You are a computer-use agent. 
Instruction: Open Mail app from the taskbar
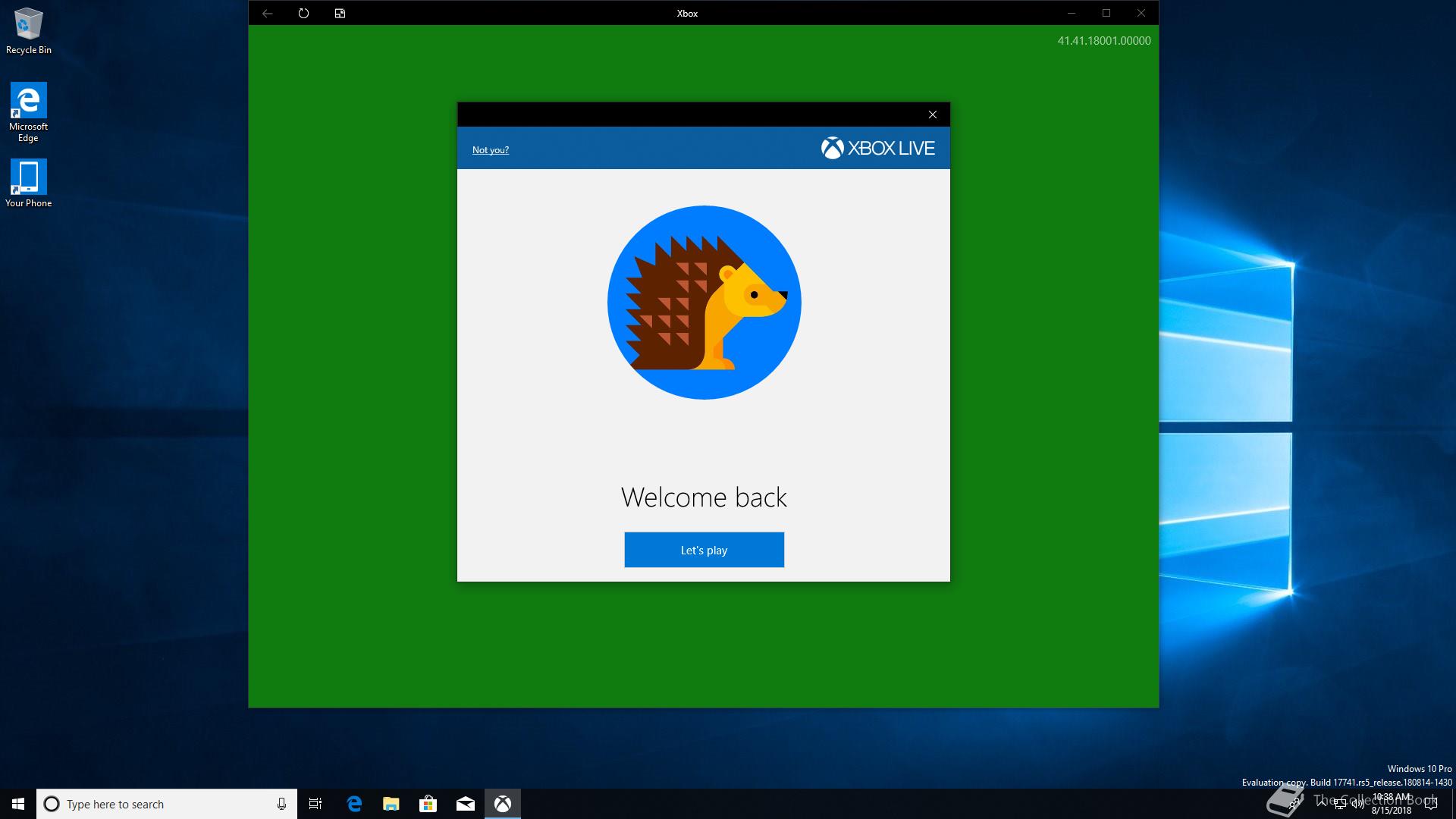pos(466,804)
